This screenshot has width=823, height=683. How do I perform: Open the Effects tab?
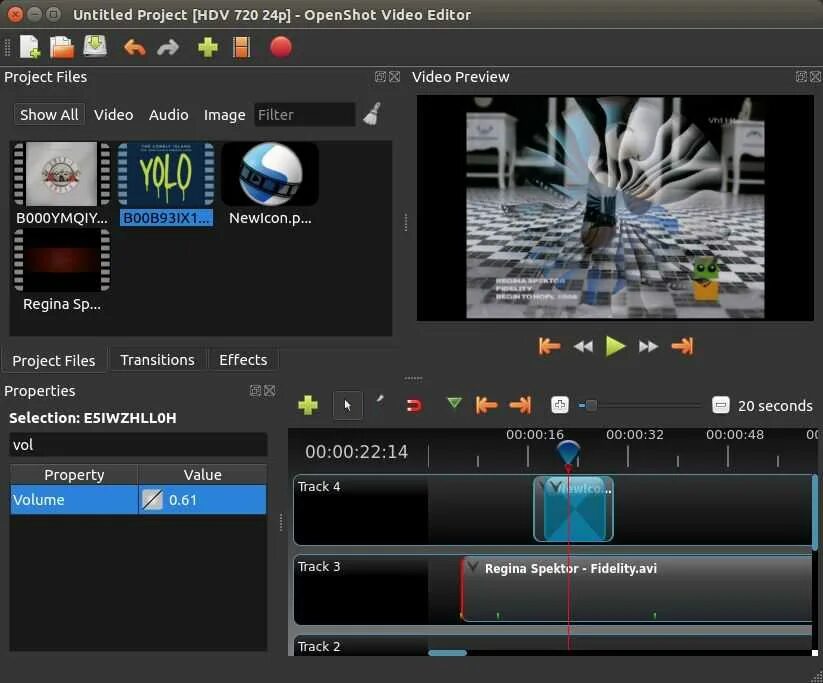pyautogui.click(x=243, y=359)
